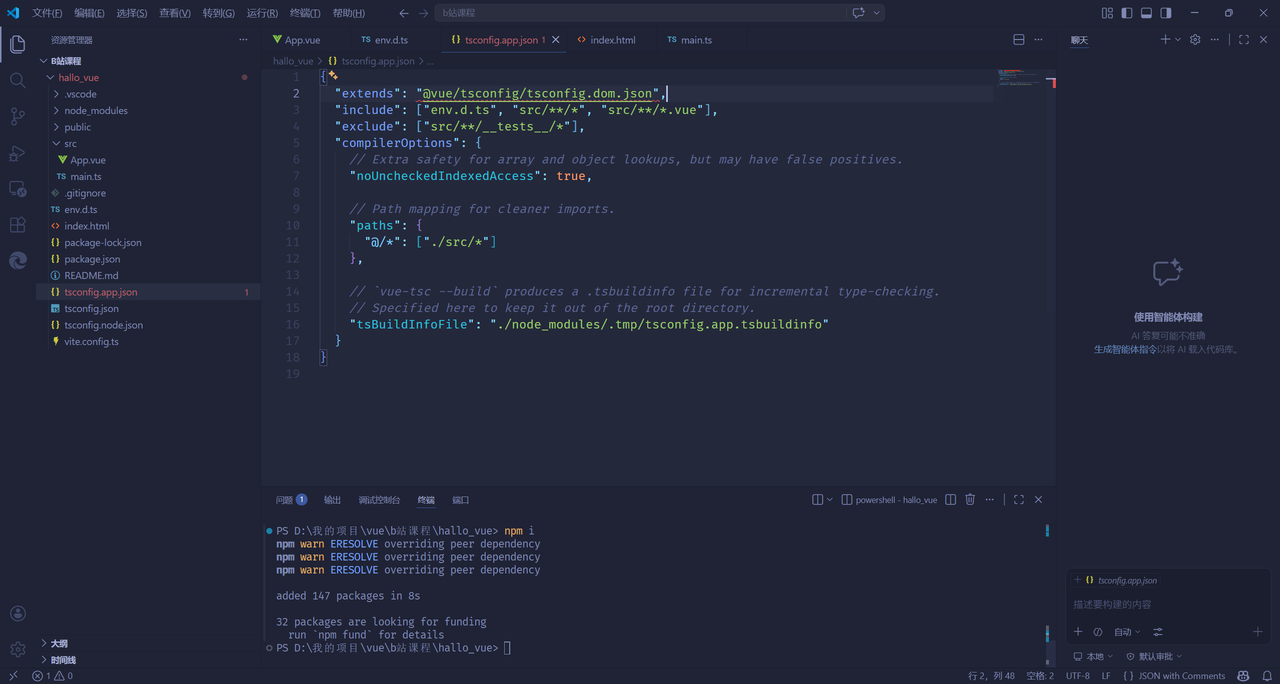
Task: Open the 终端(T) menu
Action: (x=305, y=13)
